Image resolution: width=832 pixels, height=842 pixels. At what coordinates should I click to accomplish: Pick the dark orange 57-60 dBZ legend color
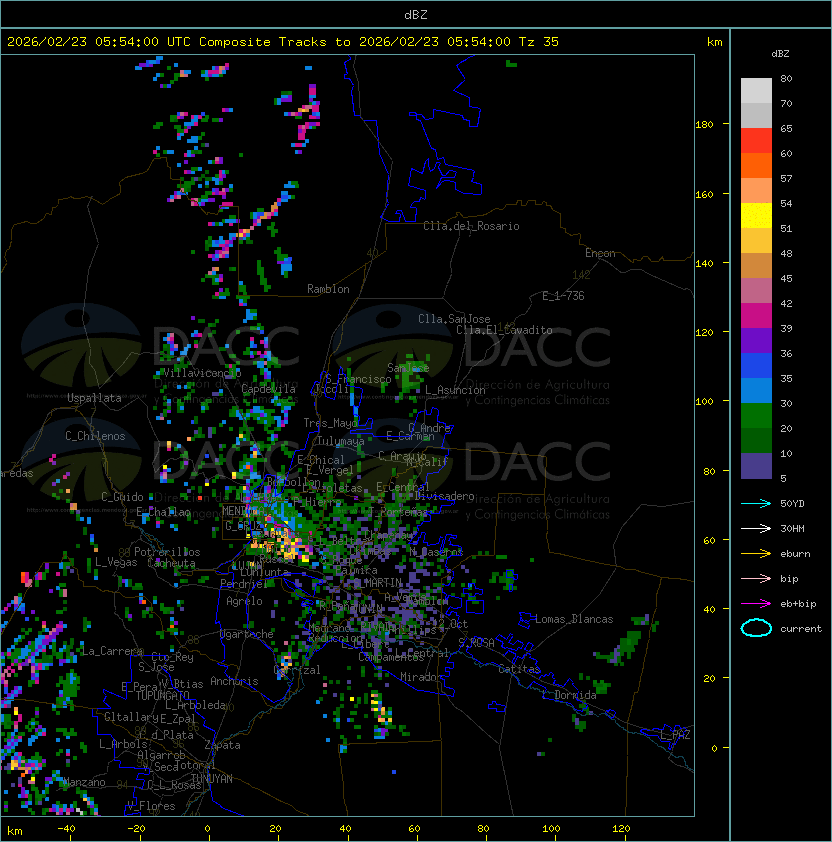pos(756,166)
